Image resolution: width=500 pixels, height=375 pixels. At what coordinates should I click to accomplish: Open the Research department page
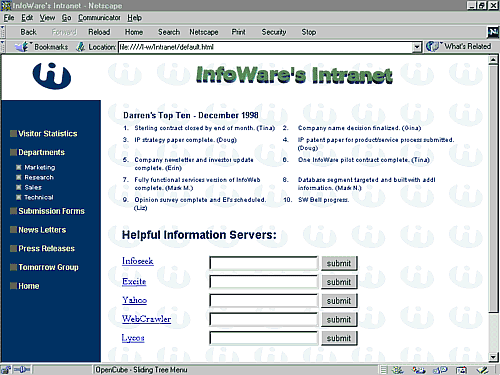39,177
